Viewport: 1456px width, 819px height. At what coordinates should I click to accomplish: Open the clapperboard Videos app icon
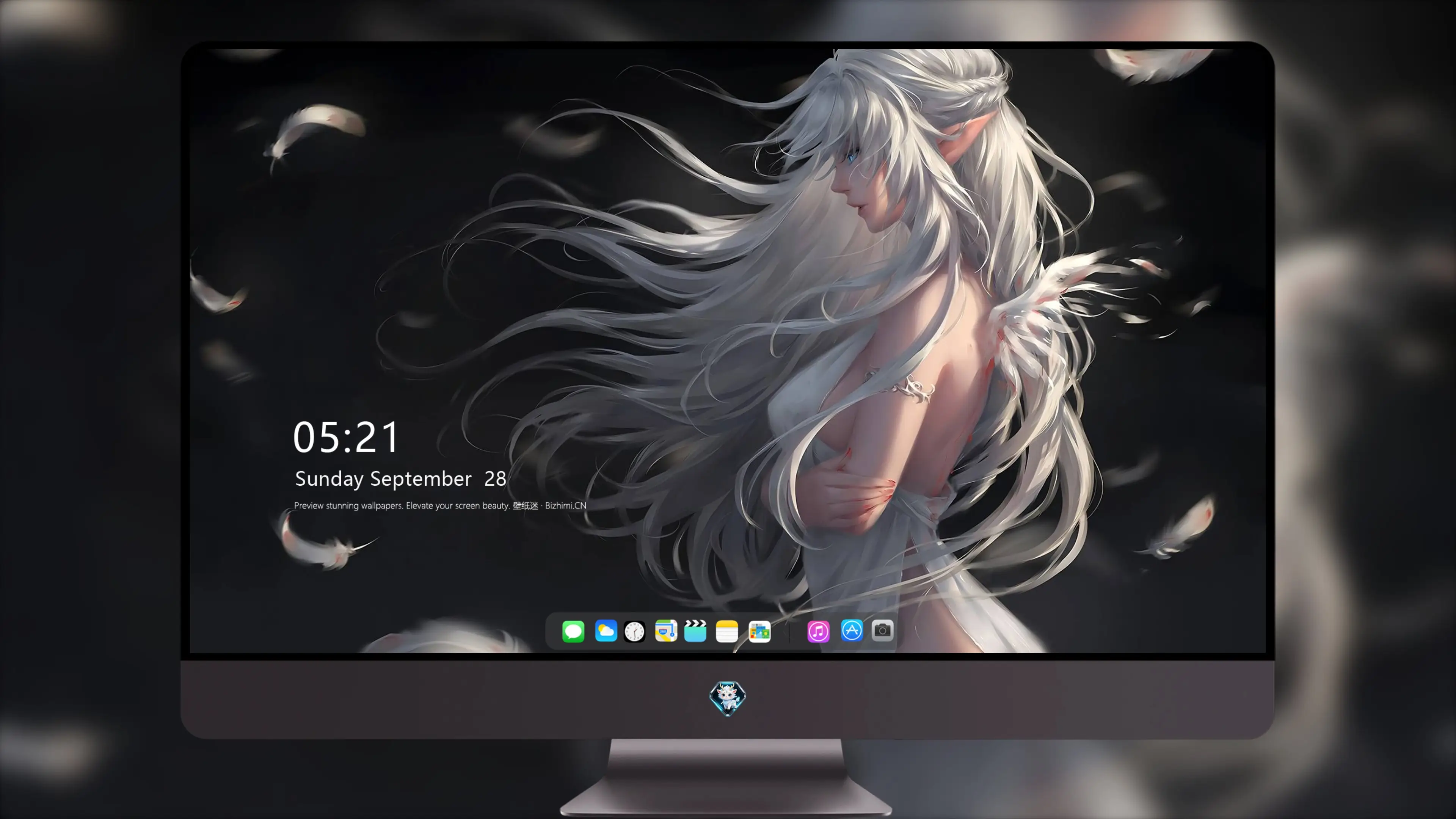click(695, 631)
